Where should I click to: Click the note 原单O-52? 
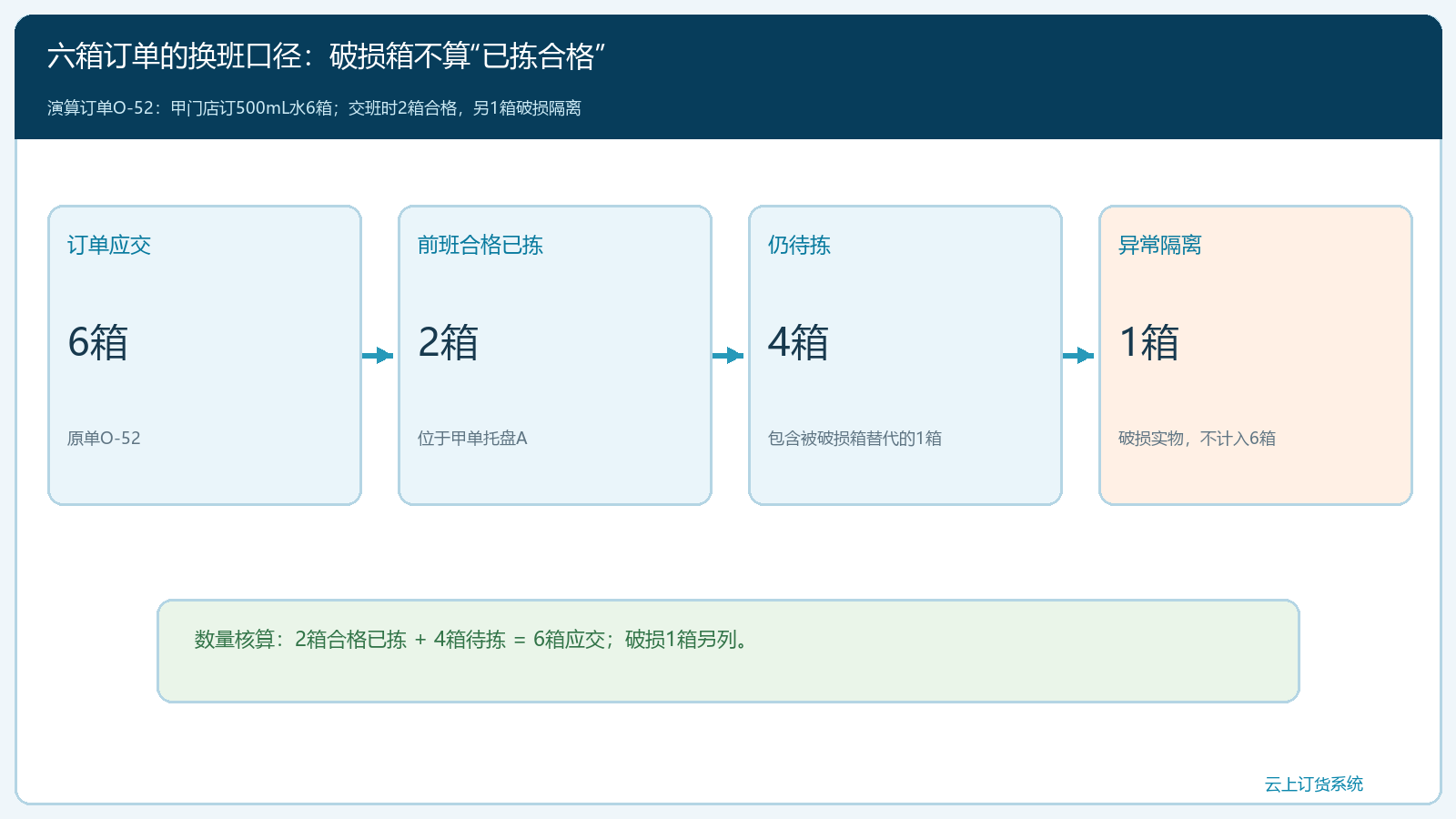pyautogui.click(x=104, y=439)
